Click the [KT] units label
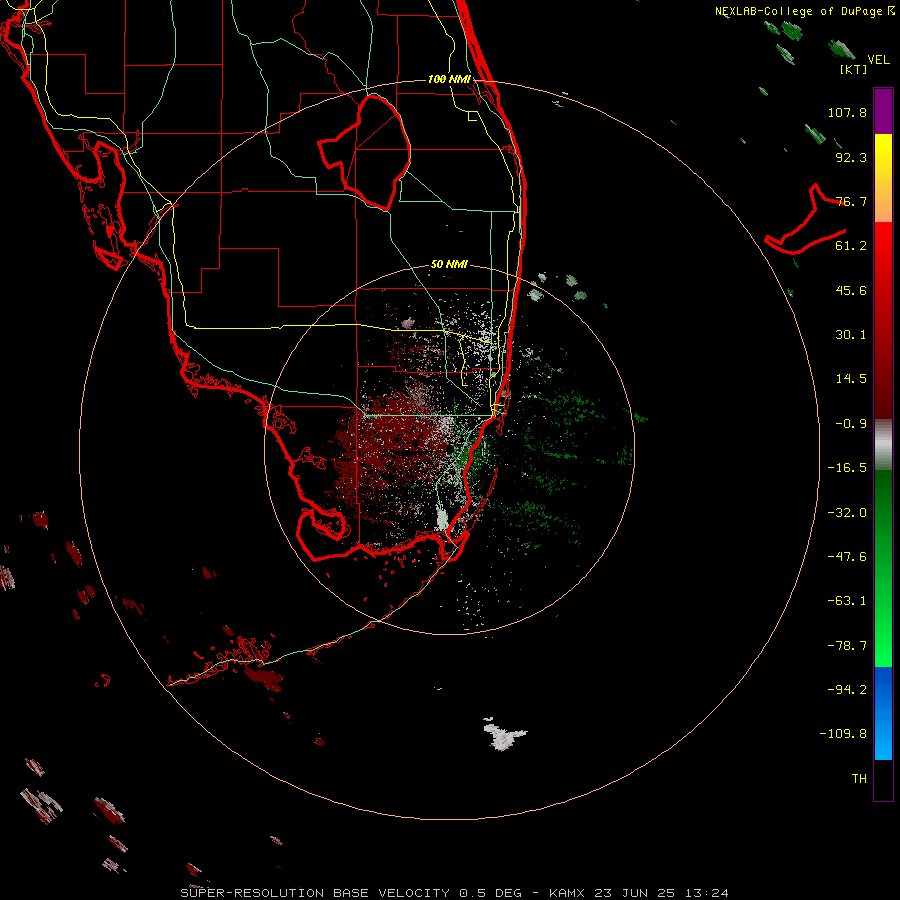The image size is (900, 900). 853,69
